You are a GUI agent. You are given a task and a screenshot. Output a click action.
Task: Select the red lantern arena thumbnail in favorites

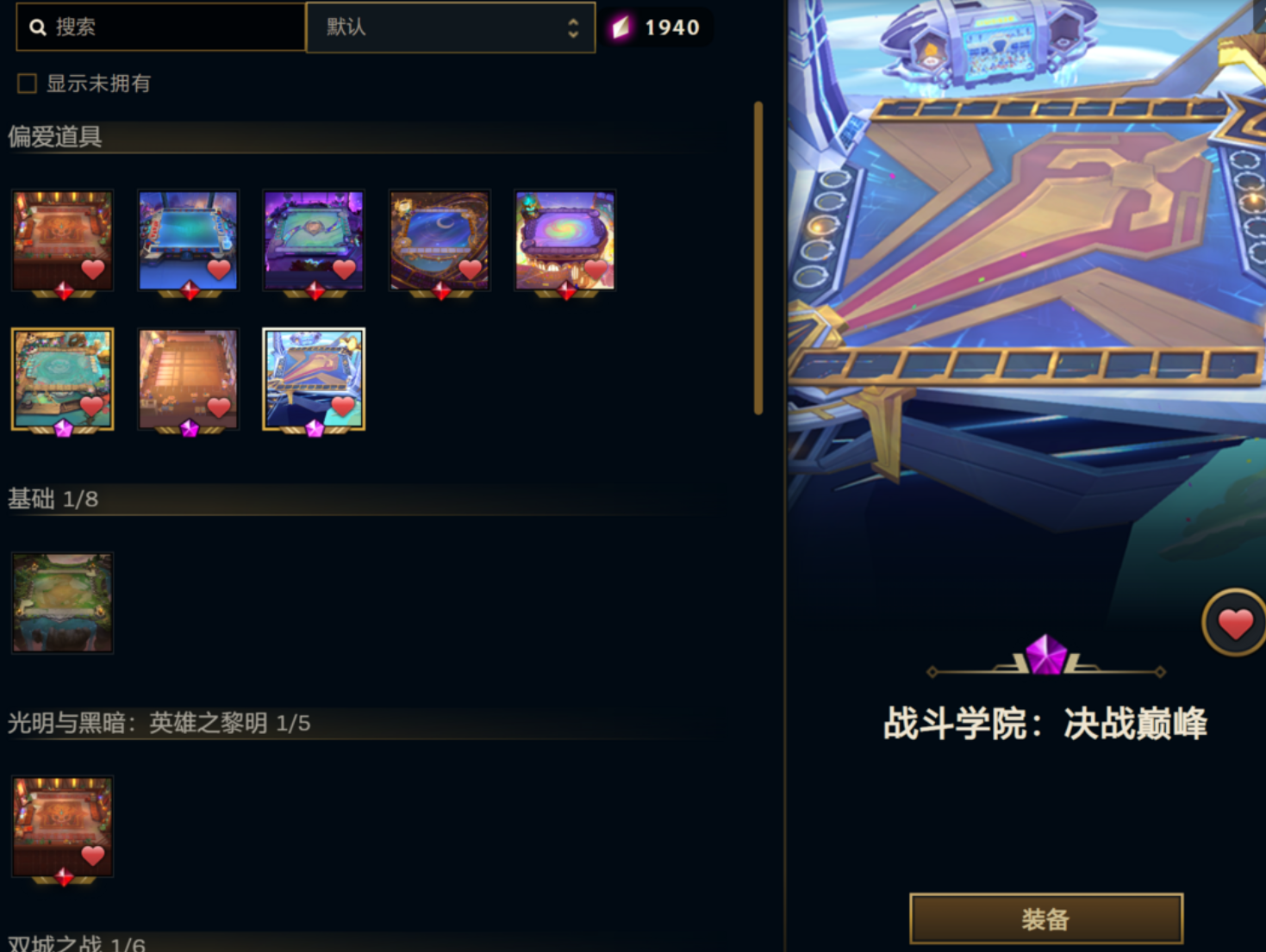pyautogui.click(x=62, y=240)
